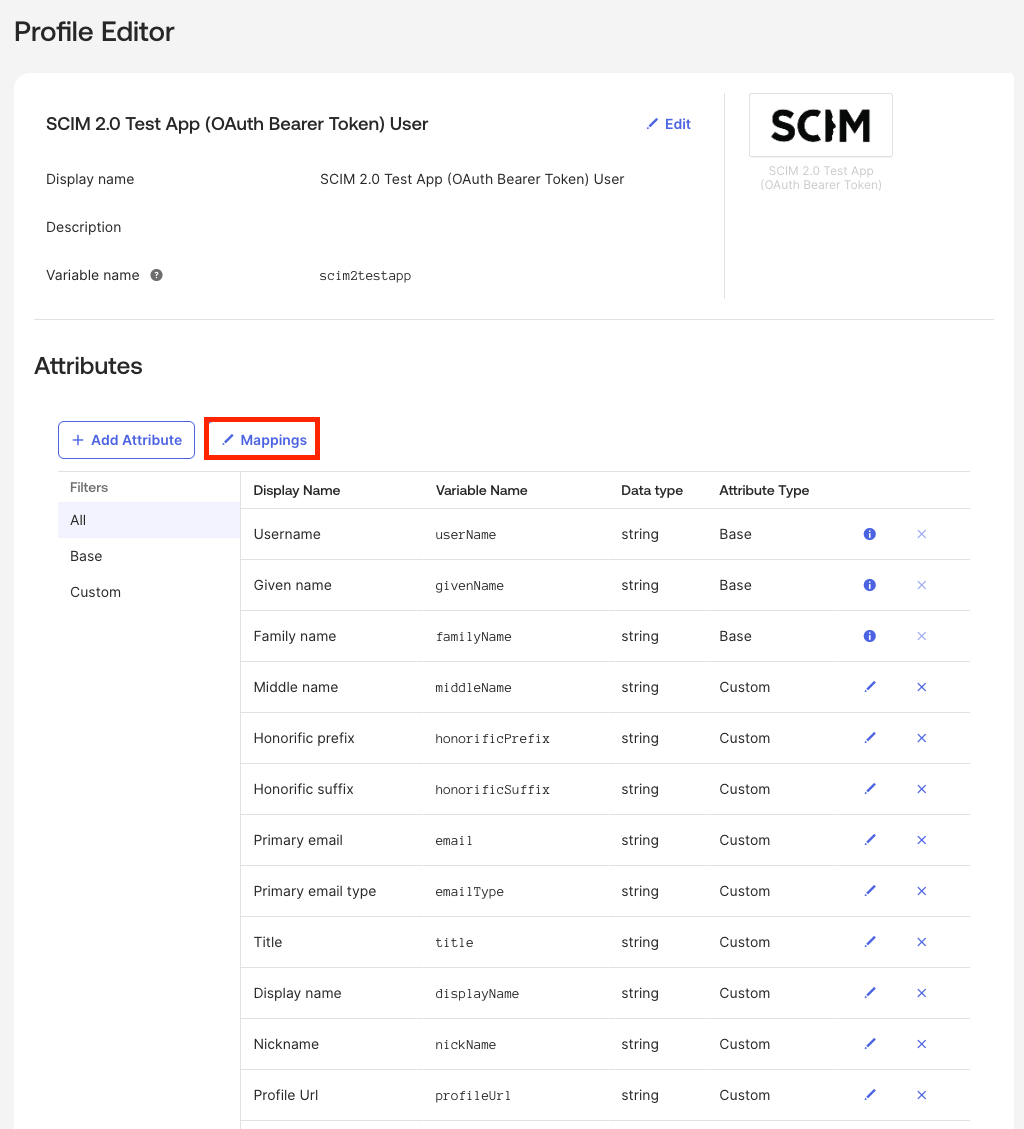This screenshot has height=1129, width=1024.
Task: Delete the Nickname attribute with X icon
Action: tap(922, 1044)
